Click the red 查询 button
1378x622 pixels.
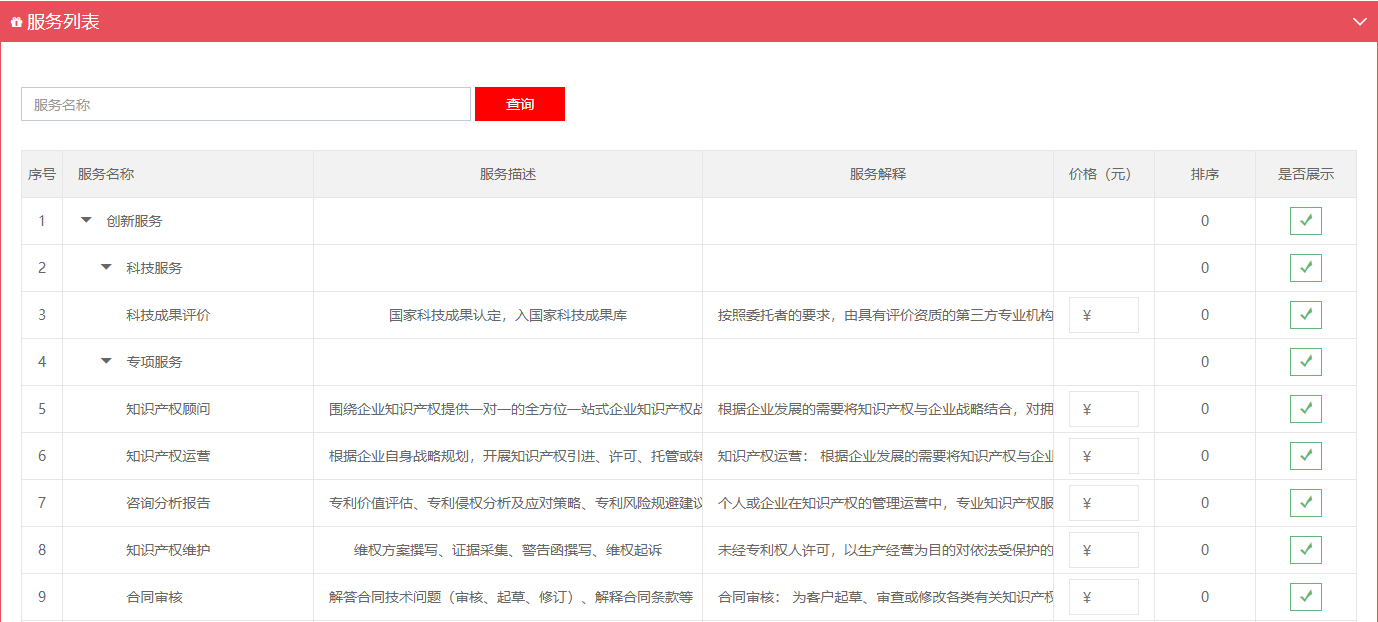(x=520, y=104)
